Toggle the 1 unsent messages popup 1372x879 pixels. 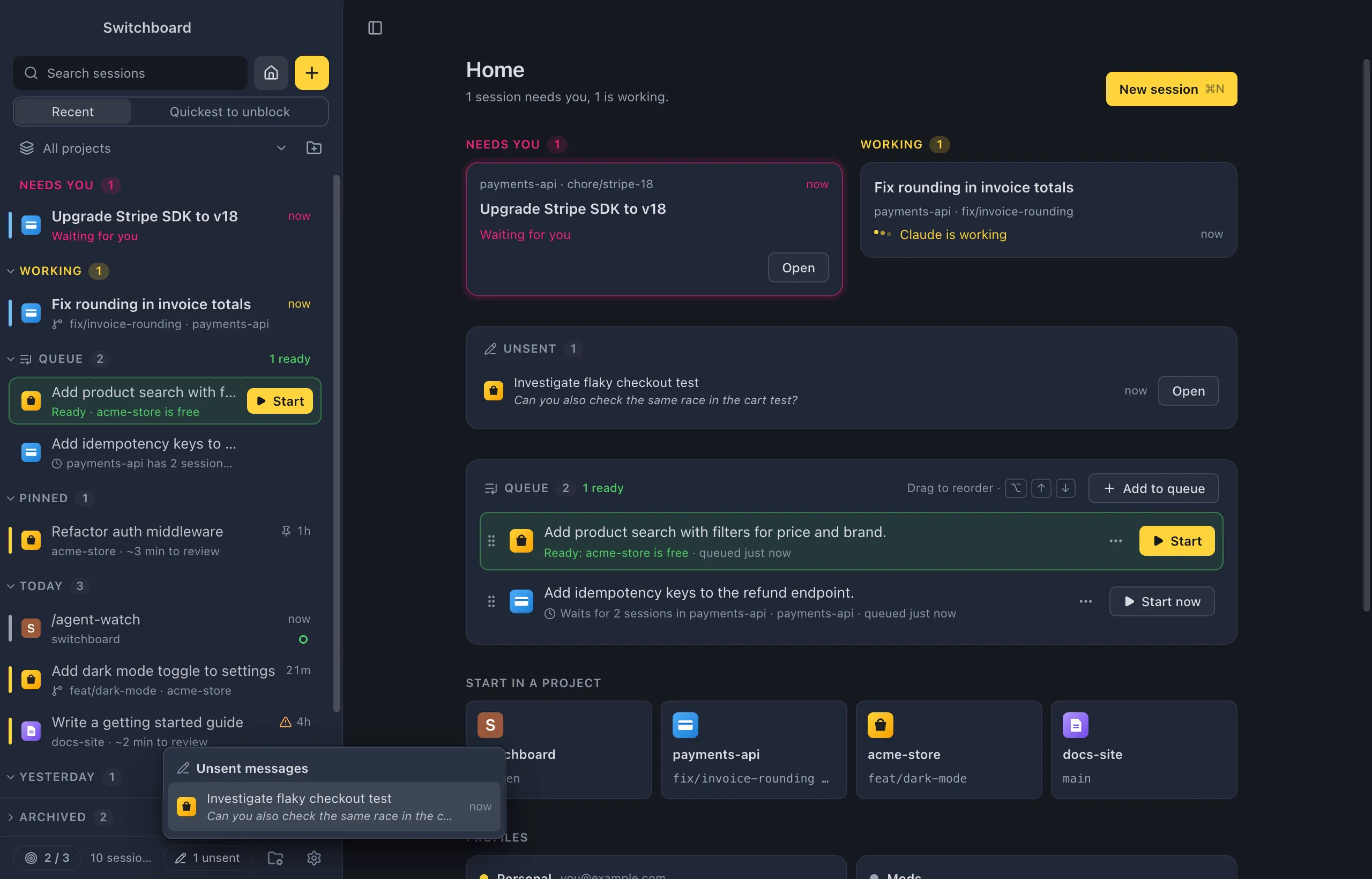click(x=208, y=858)
